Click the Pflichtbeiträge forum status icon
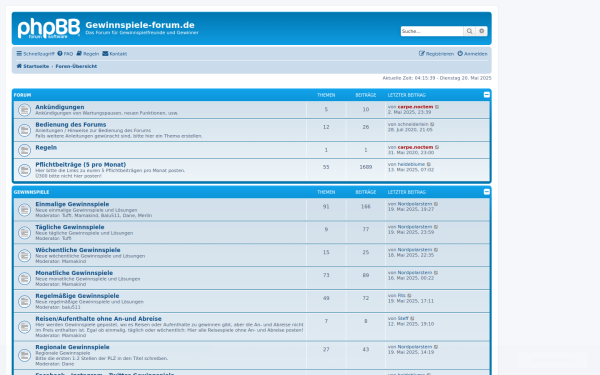Screen dimensions: 600x375 coord(24,170)
